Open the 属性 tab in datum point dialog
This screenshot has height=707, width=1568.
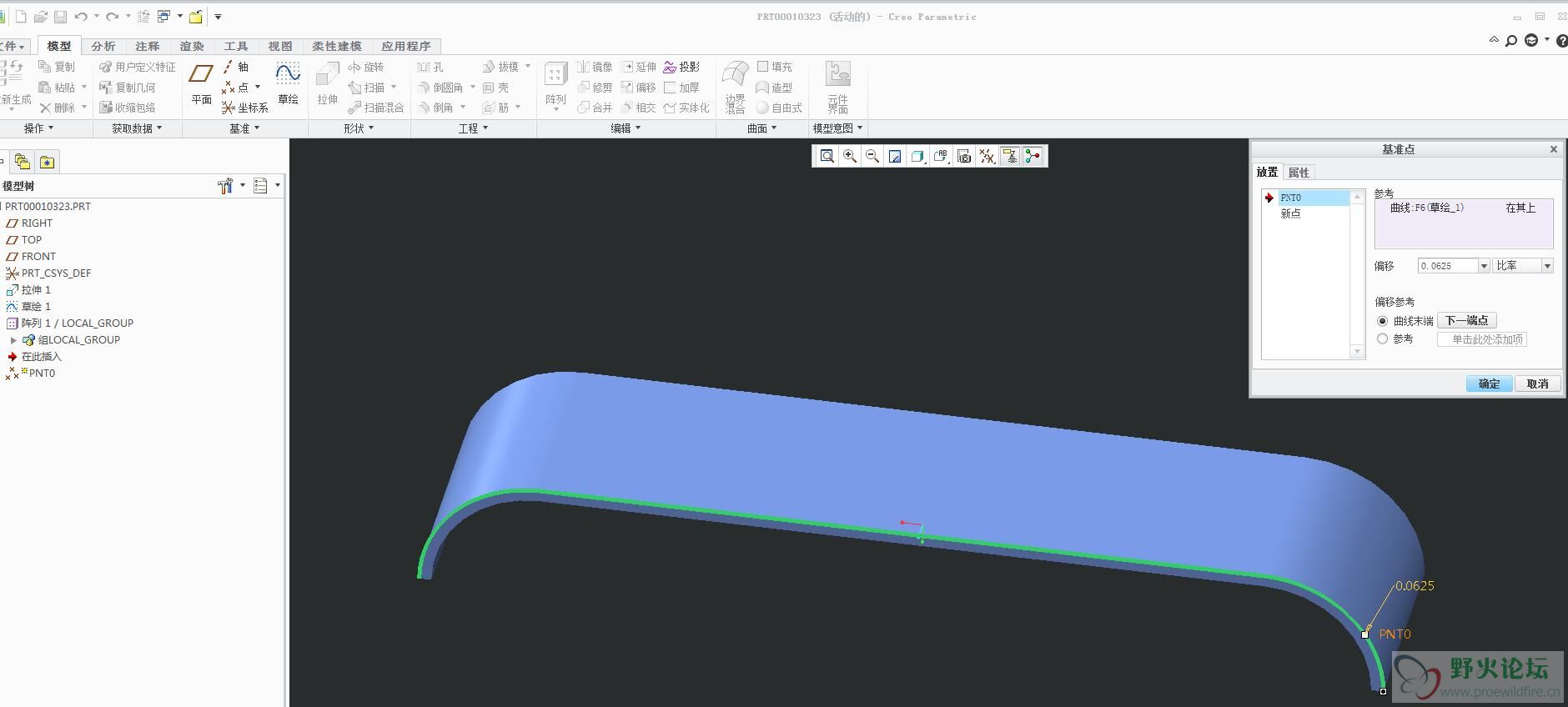(1299, 173)
